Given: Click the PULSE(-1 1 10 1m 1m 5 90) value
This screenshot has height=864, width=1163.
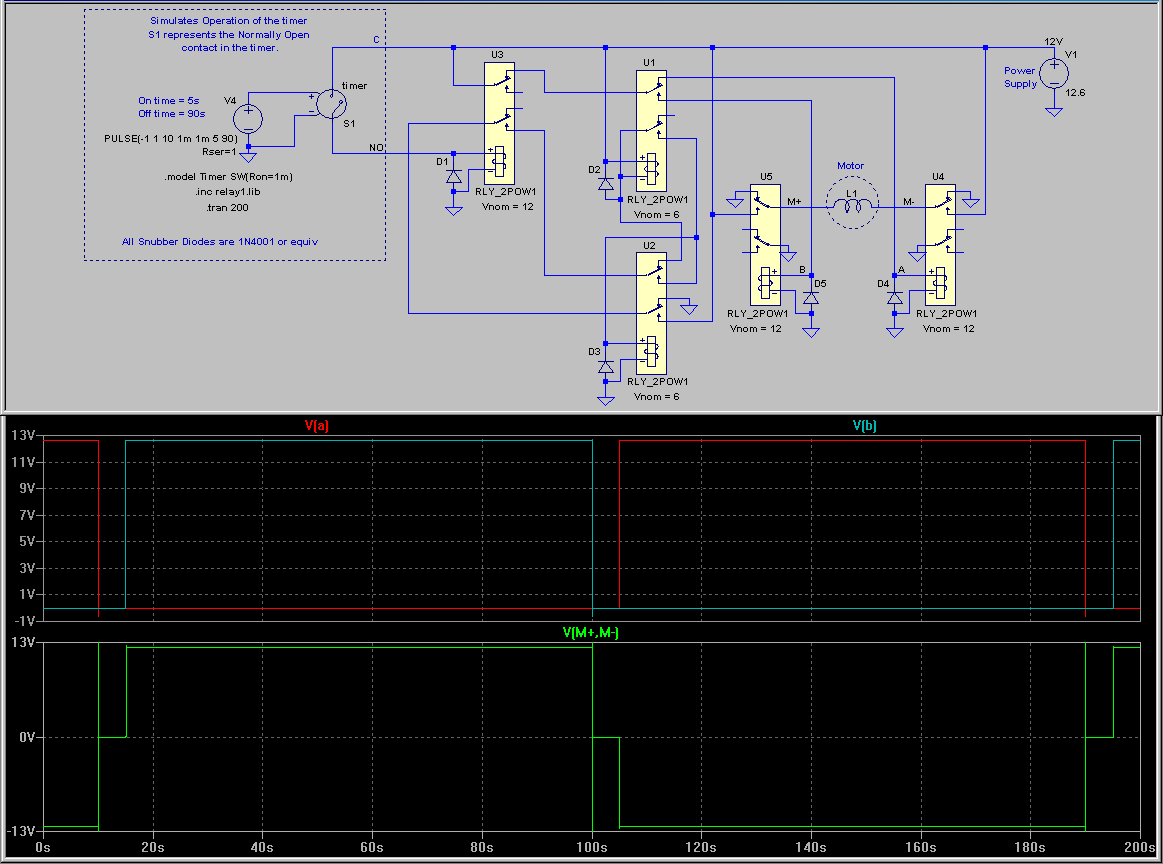Looking at the screenshot, I should pyautogui.click(x=171, y=139).
